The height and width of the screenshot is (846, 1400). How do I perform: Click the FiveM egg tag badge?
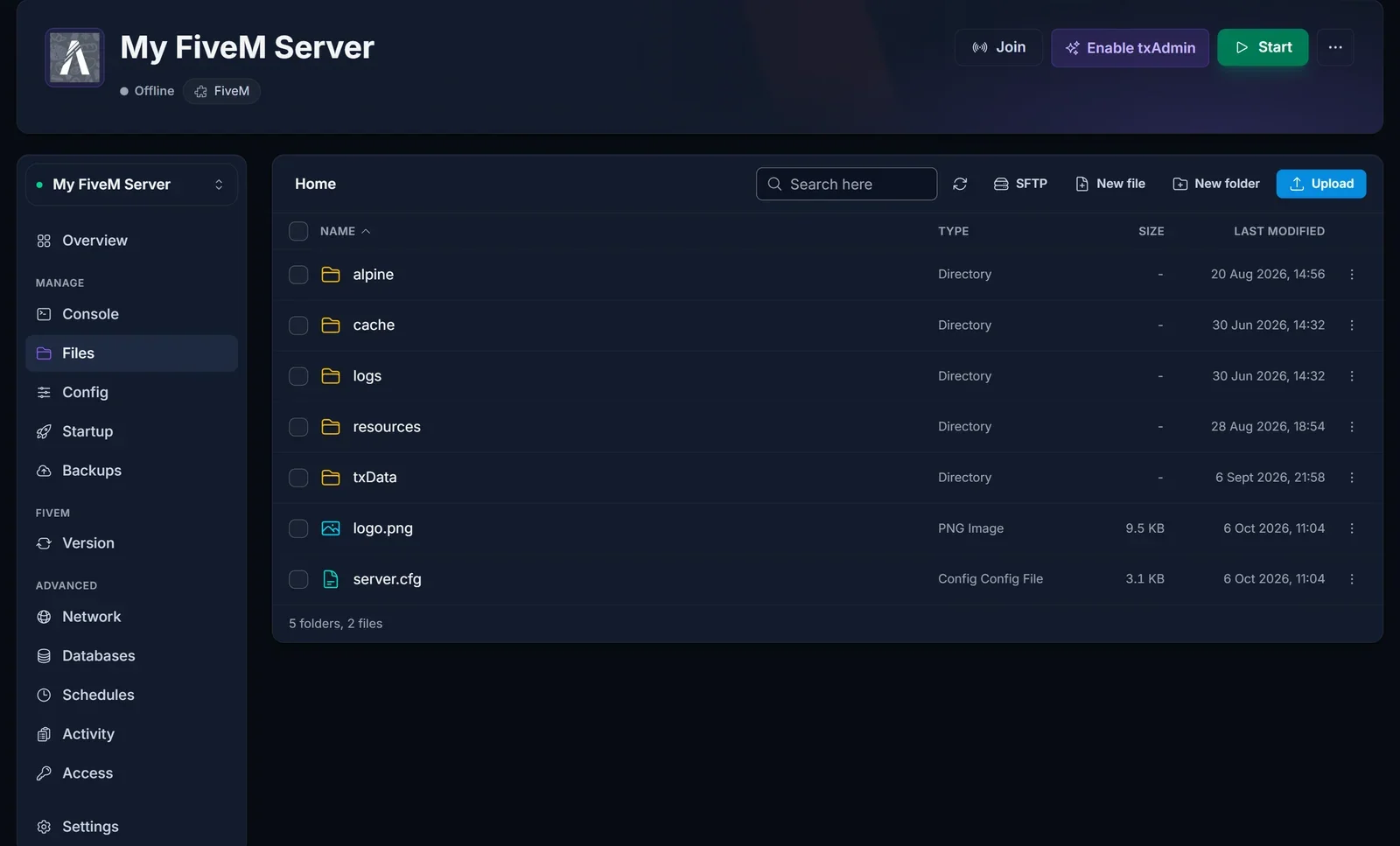point(222,91)
